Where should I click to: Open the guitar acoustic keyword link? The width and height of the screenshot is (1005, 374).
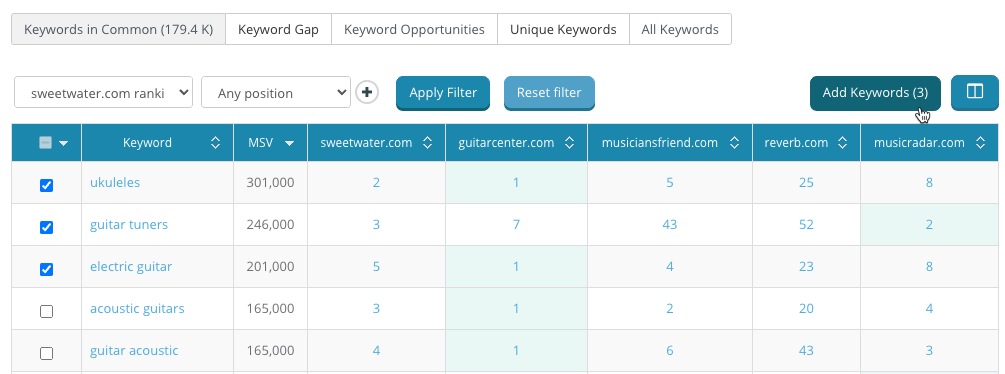pyautogui.click(x=134, y=351)
